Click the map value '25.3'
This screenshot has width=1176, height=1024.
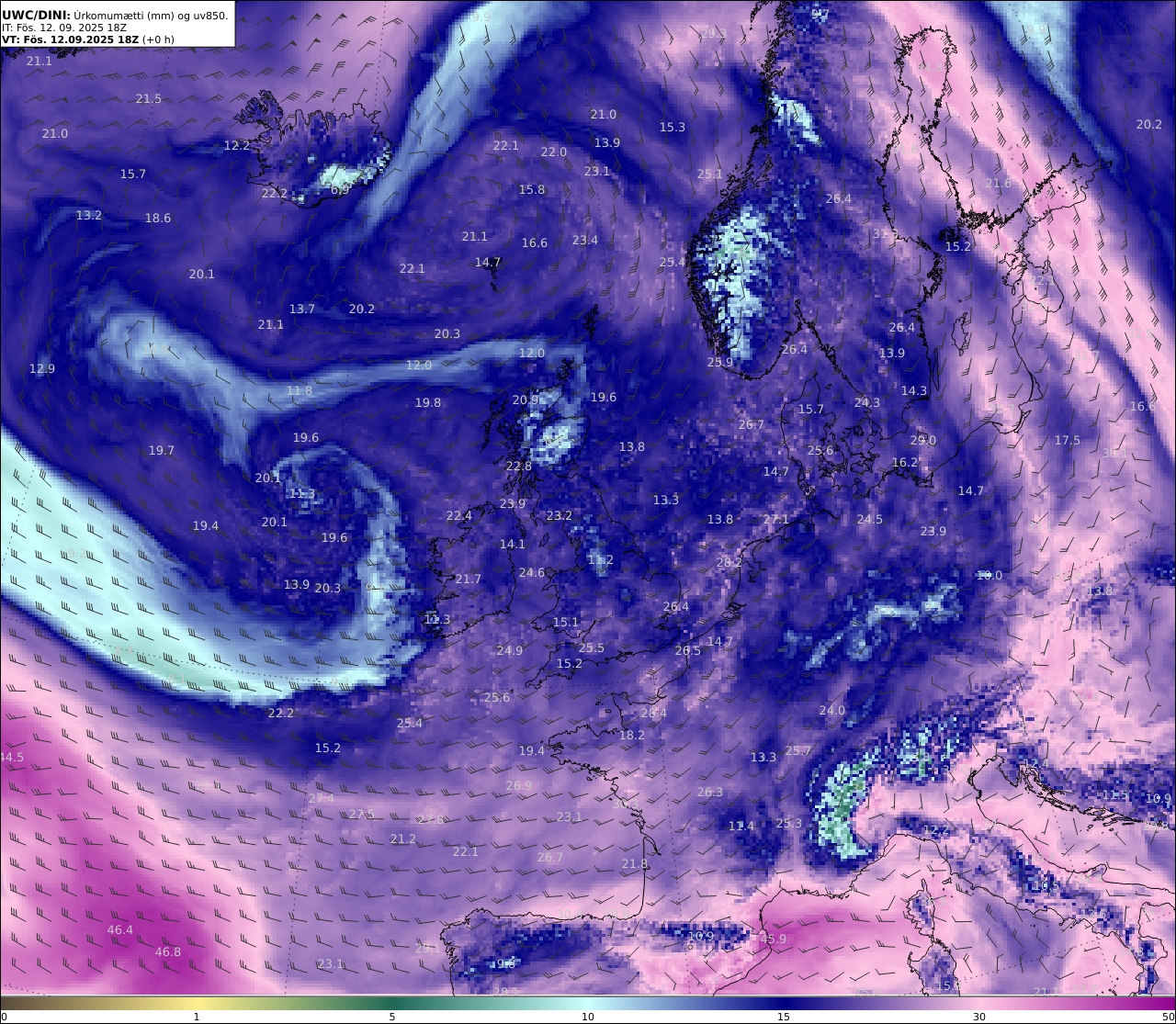click(x=789, y=823)
